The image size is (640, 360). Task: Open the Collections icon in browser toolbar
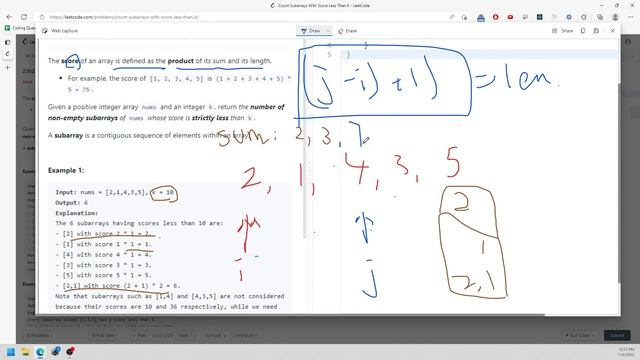coord(600,17)
